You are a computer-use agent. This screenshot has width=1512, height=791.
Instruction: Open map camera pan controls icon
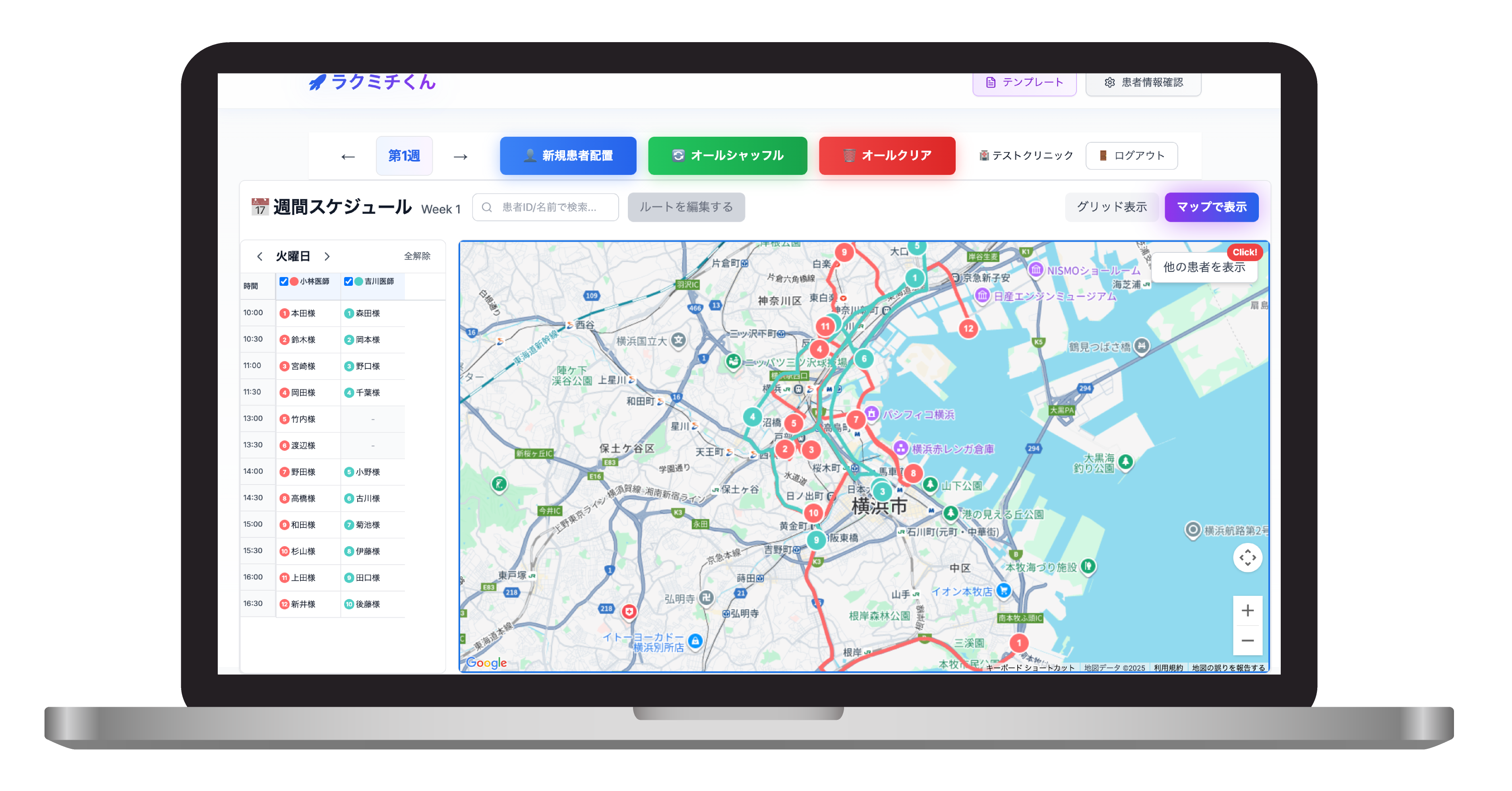point(1247,557)
